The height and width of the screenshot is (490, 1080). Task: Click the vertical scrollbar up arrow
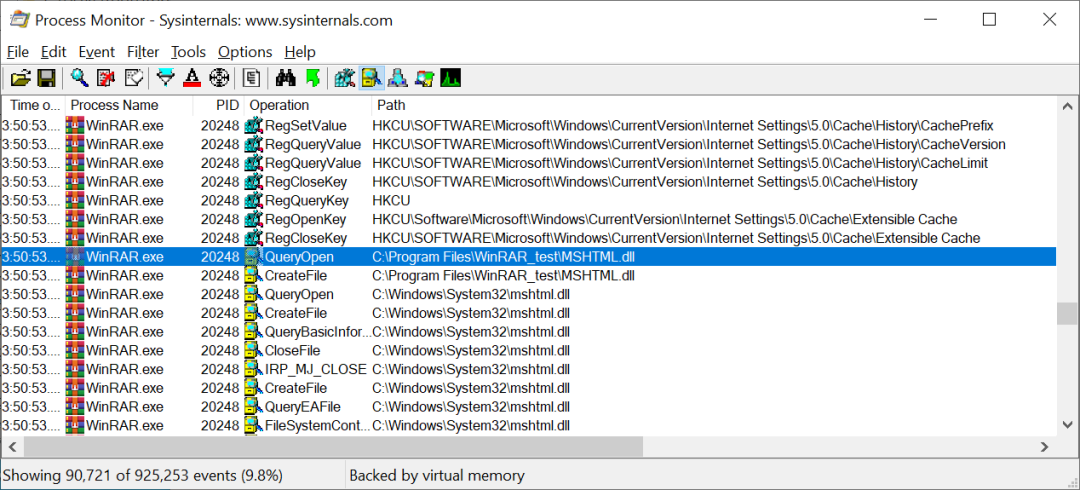click(1068, 106)
